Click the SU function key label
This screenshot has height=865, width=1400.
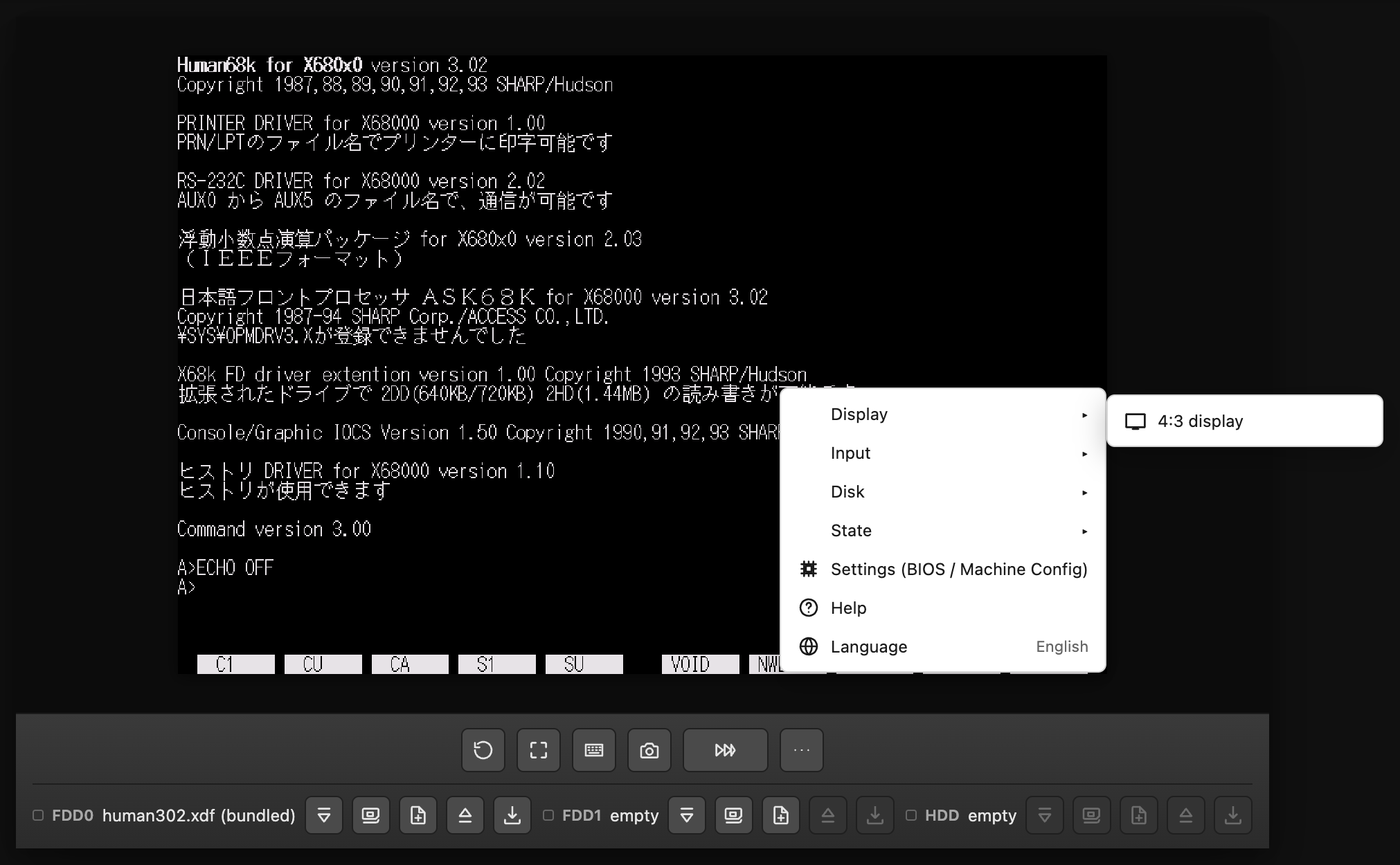click(584, 664)
